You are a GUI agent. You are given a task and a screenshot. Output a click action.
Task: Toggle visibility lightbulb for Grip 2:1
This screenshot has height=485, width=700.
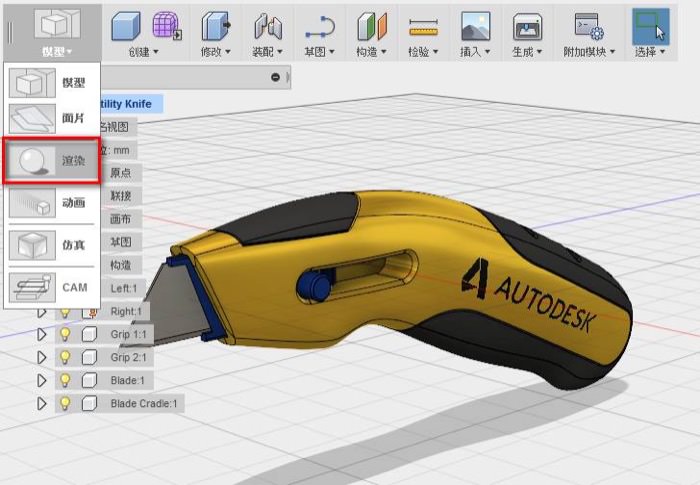point(65,357)
